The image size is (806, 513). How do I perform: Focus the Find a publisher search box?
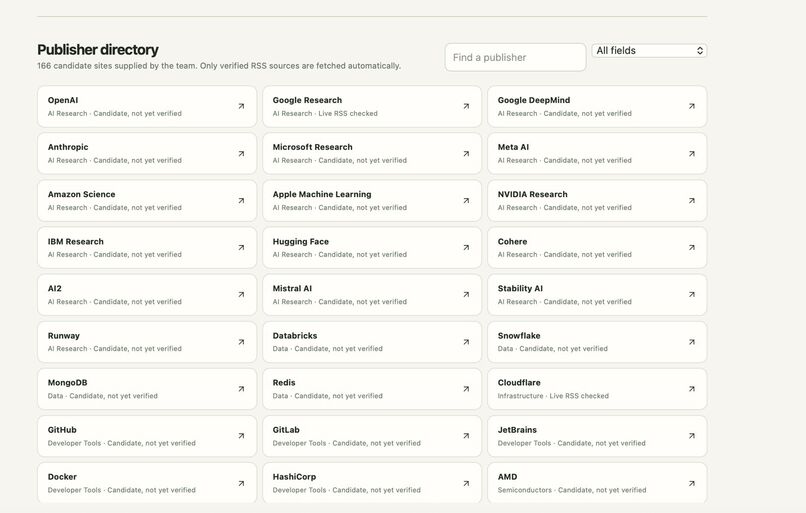point(515,57)
